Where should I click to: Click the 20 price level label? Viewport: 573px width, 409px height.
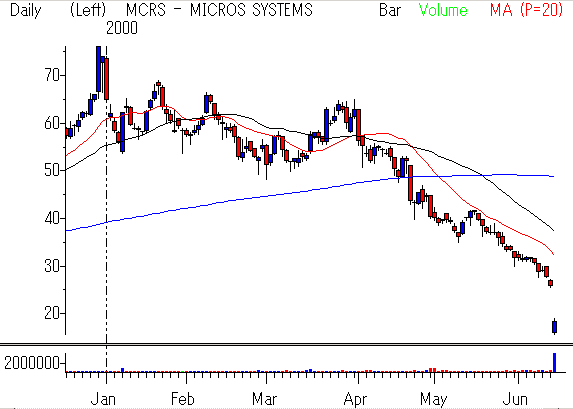point(52,313)
